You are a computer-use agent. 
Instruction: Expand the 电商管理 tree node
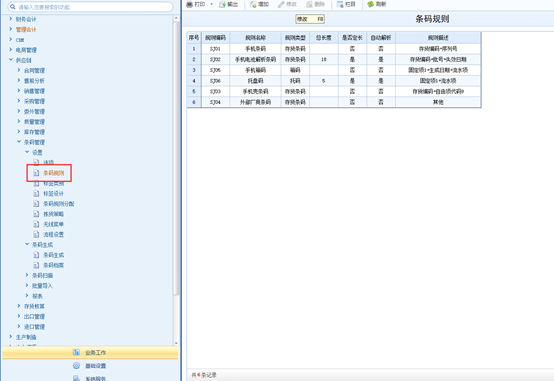11,49
